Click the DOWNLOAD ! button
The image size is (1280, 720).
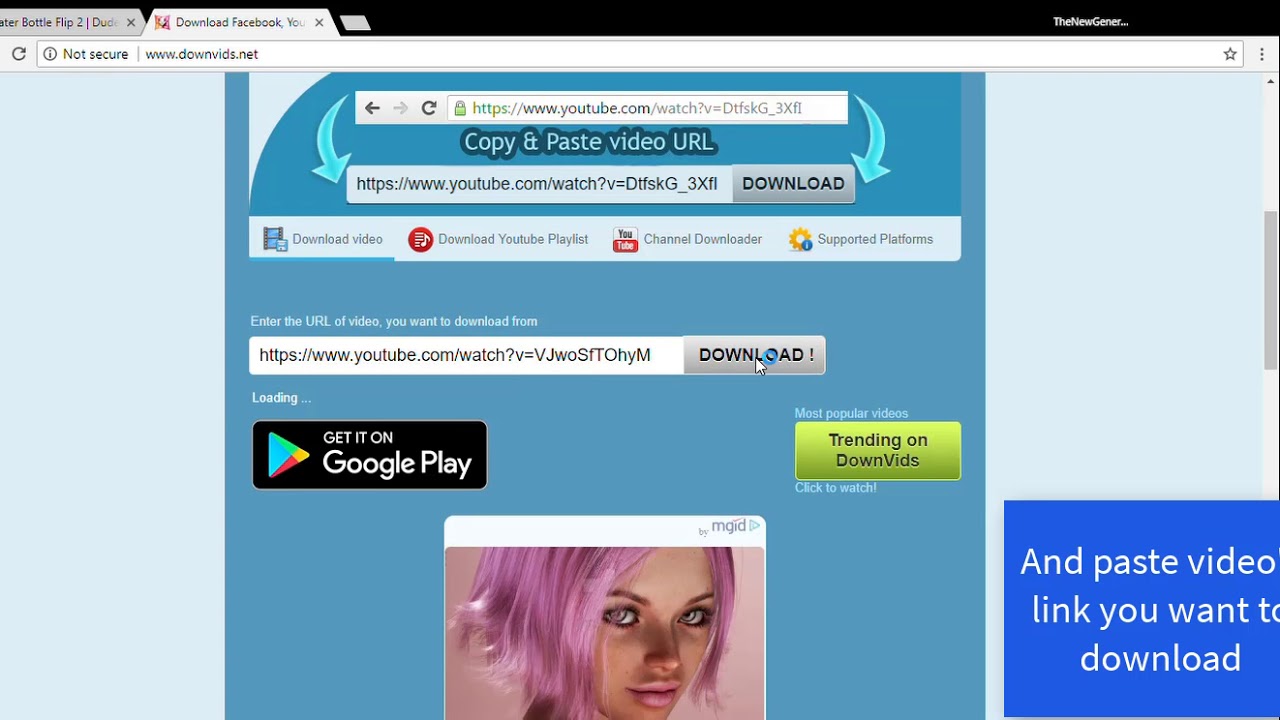[755, 355]
